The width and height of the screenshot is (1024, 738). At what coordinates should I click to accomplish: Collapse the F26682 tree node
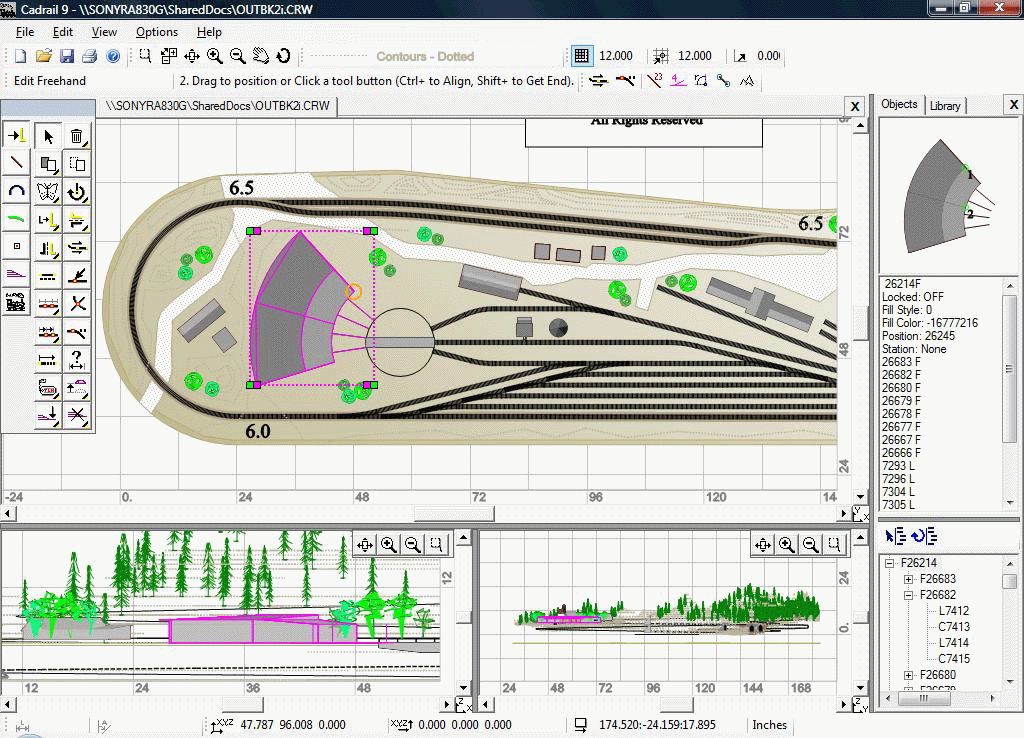pyautogui.click(x=908, y=595)
